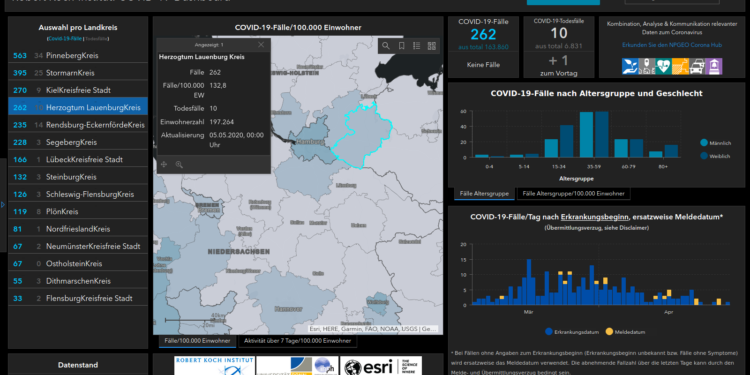750x375 pixels.
Task: Click the blue plant-in-hand Hub icon
Action: [630, 66]
